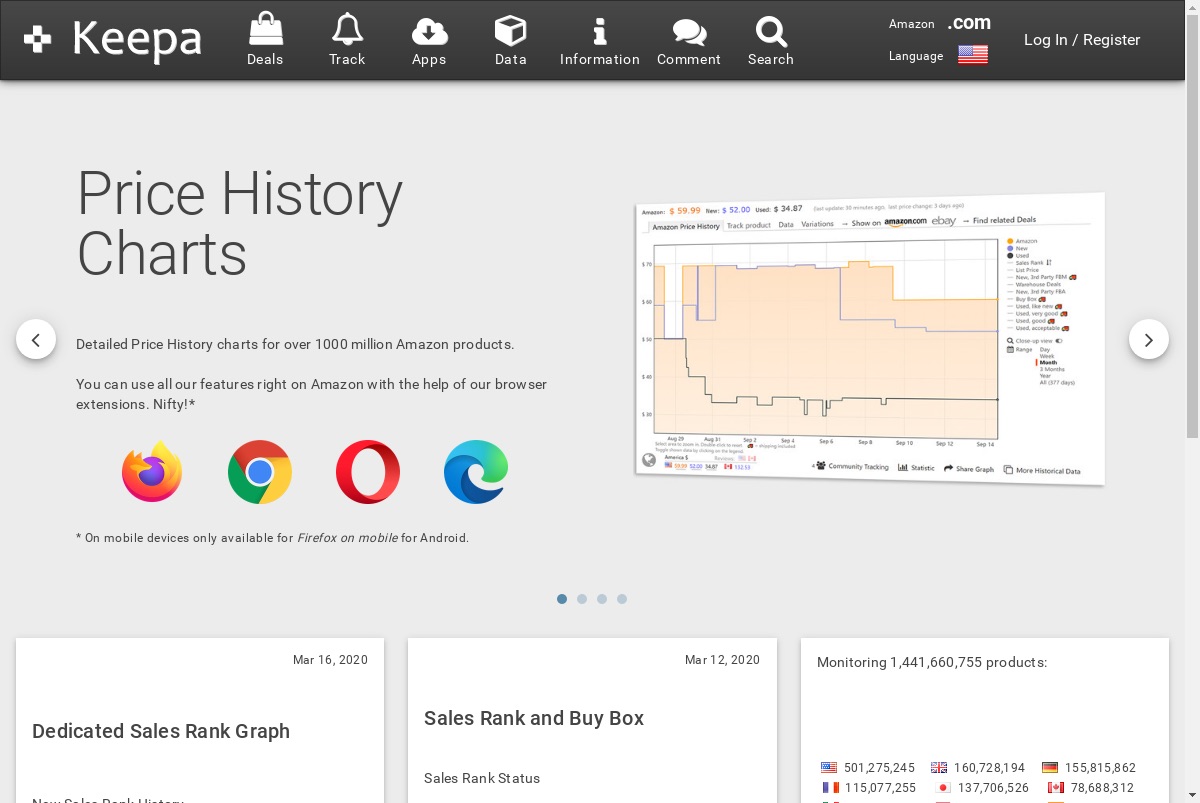Click the US flag count 501,275,245

click(868, 768)
